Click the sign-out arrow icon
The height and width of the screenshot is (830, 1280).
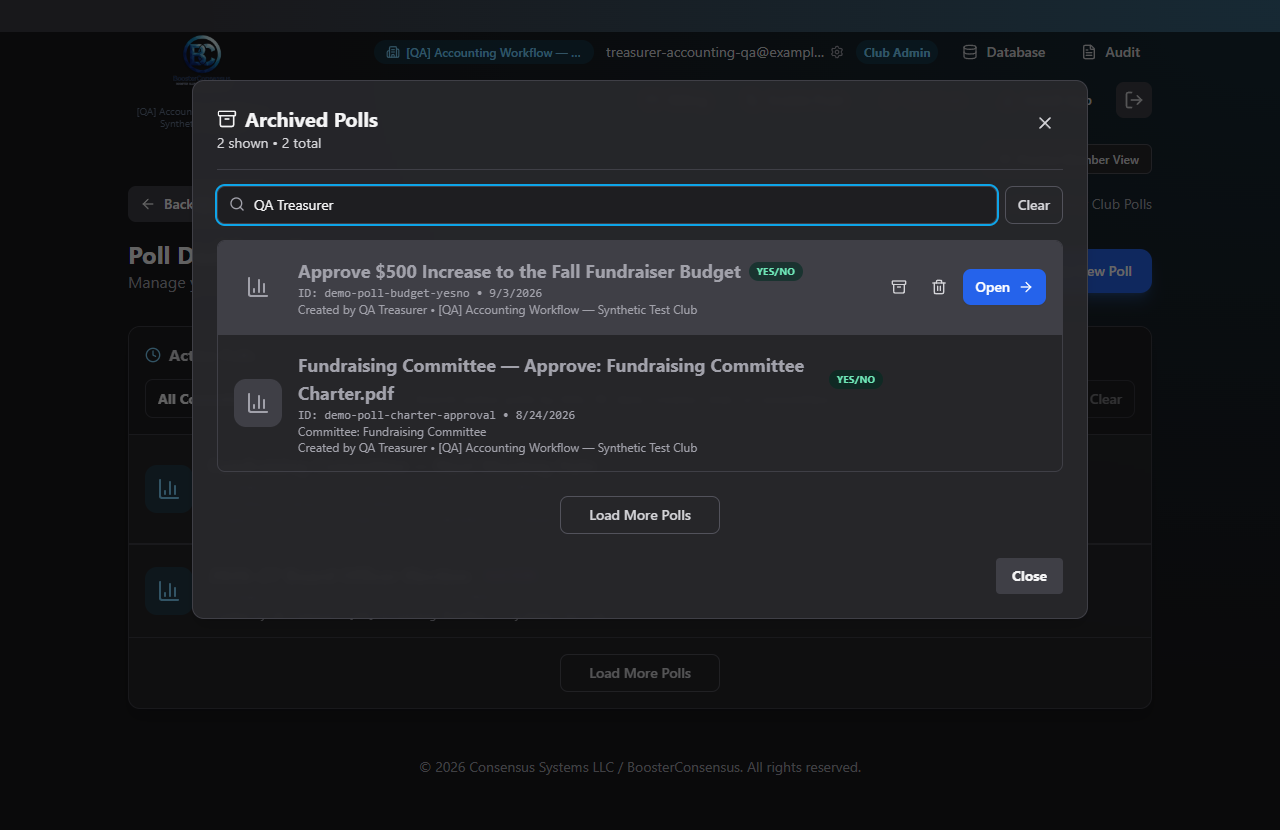(x=1134, y=100)
